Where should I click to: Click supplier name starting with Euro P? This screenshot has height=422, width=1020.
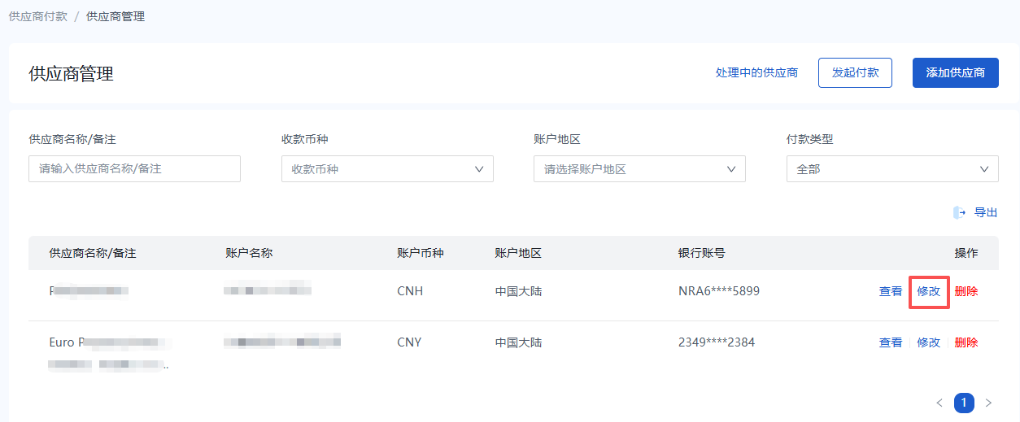coord(111,353)
